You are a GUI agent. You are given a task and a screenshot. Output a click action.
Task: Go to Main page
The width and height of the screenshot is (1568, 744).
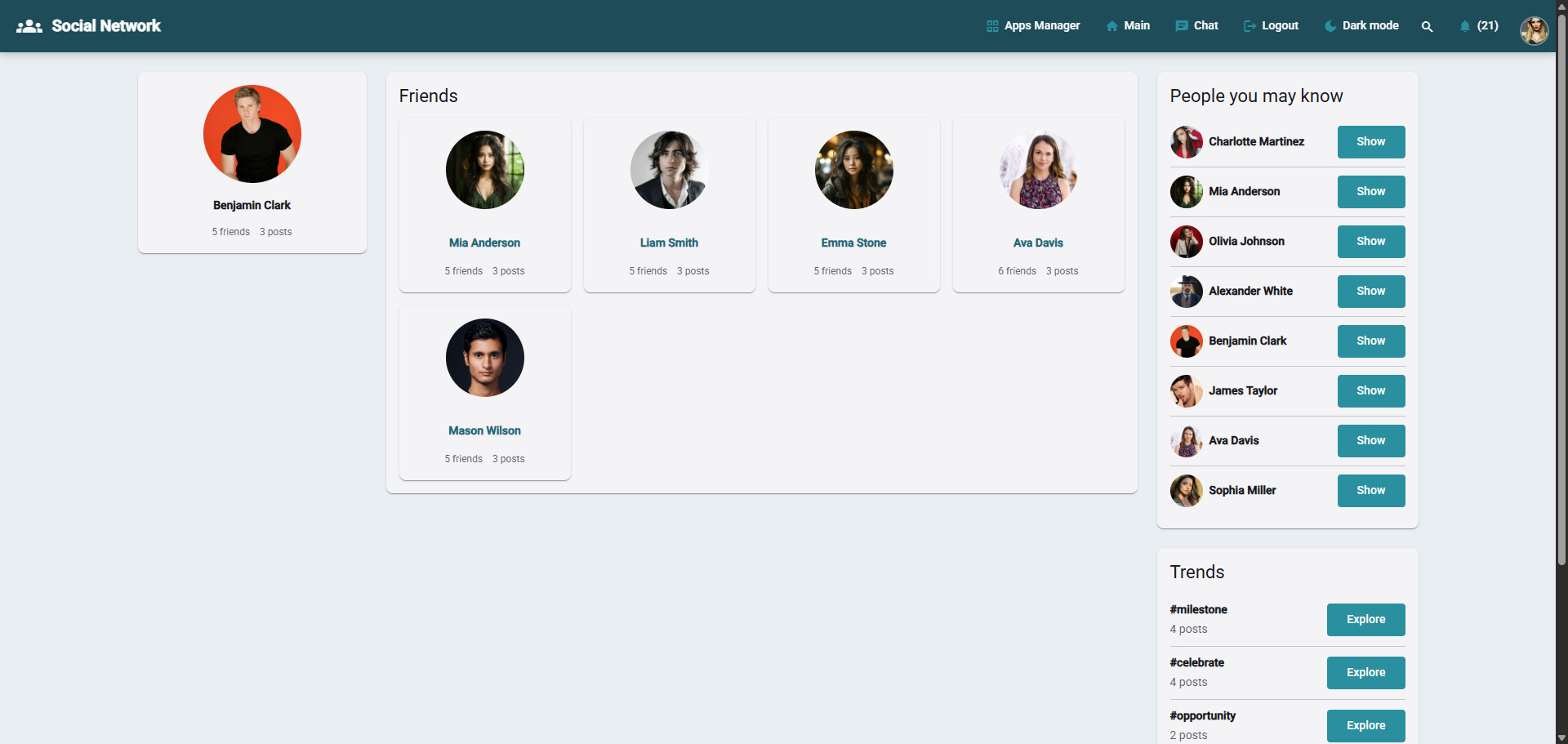[1128, 26]
